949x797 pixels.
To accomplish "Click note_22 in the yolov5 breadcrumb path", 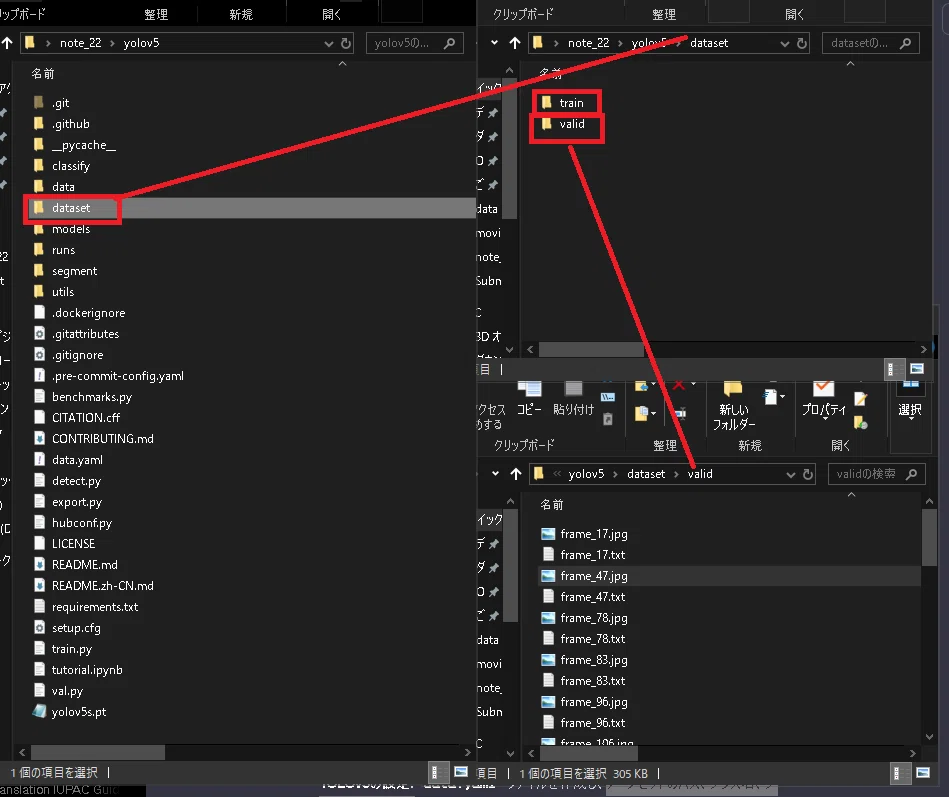I will [80, 43].
